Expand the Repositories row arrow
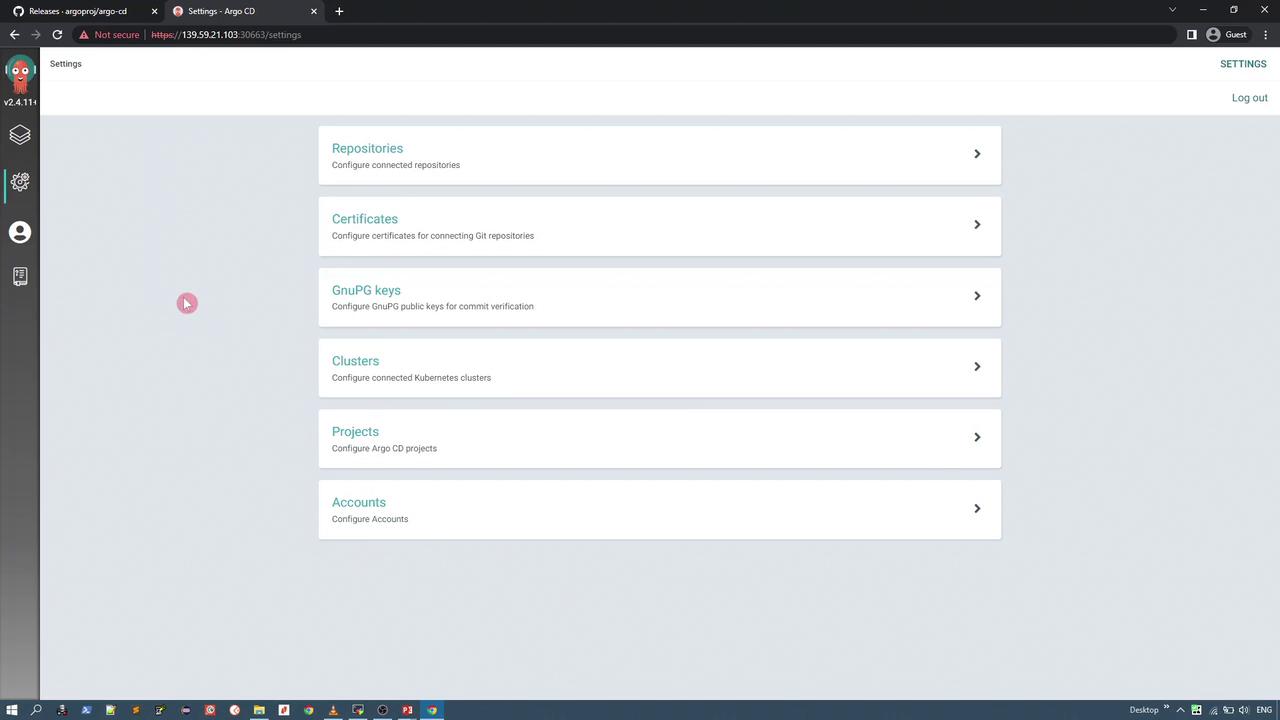 pos(977,154)
